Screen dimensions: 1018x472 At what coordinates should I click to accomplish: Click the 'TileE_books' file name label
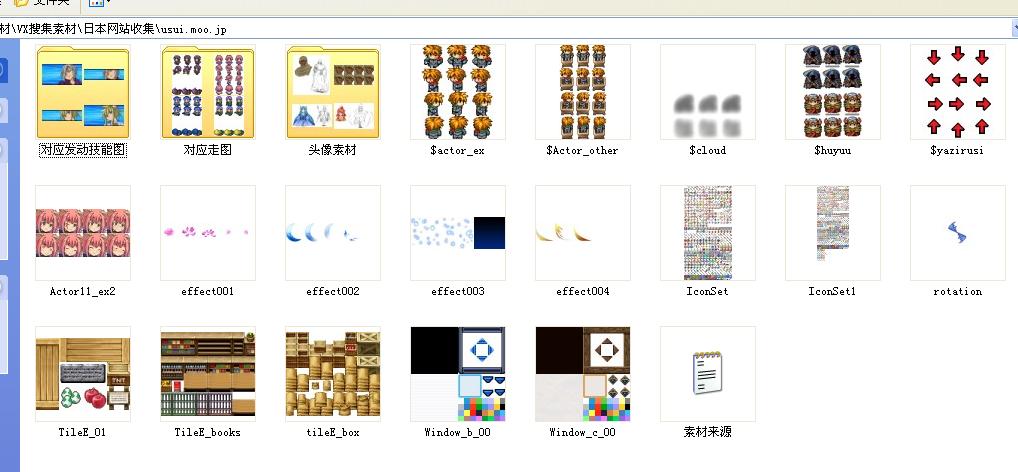(208, 432)
